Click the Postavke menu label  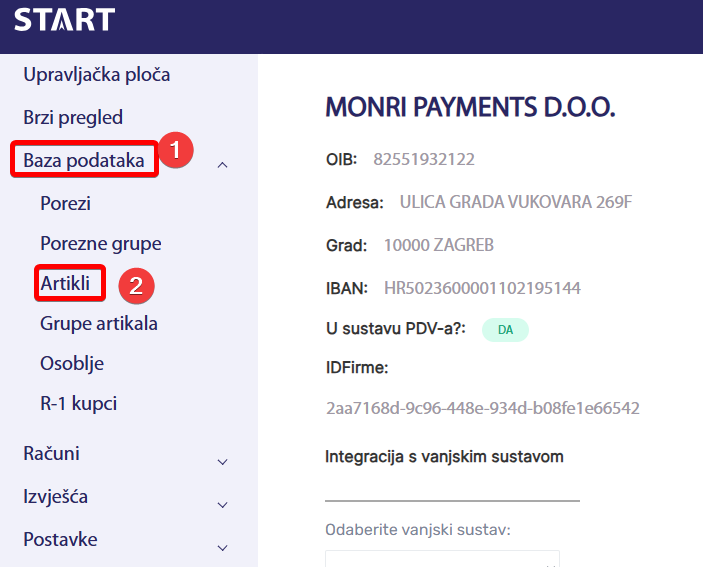coord(60,540)
